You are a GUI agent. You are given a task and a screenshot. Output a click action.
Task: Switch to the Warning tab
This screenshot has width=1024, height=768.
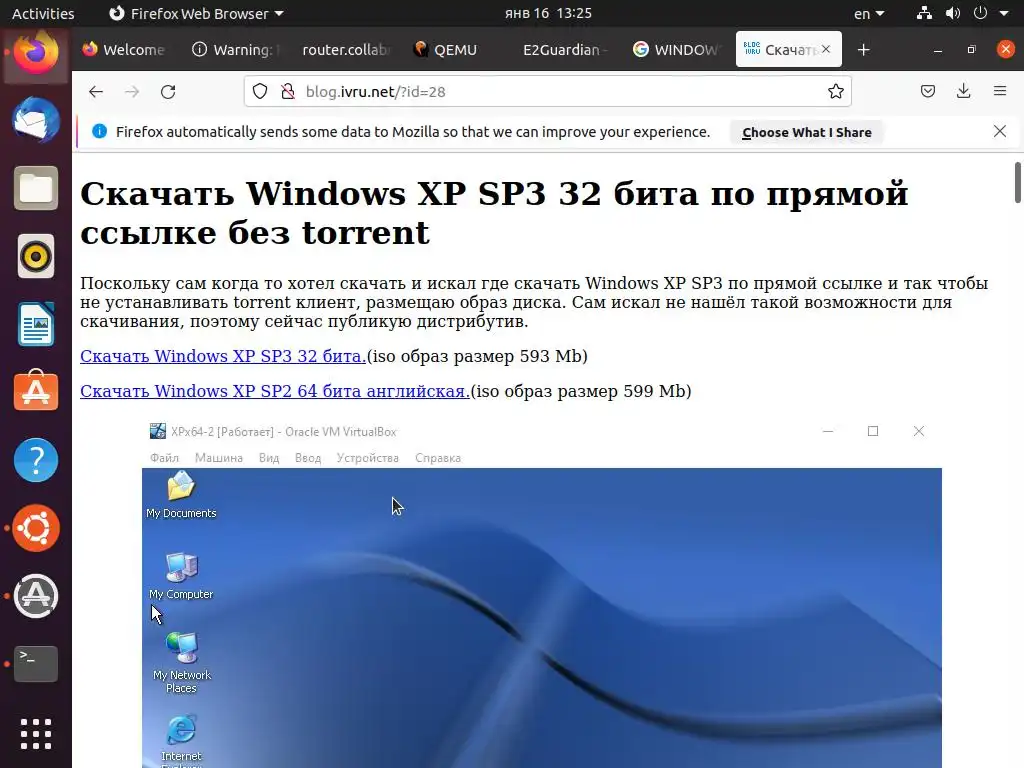[237, 50]
